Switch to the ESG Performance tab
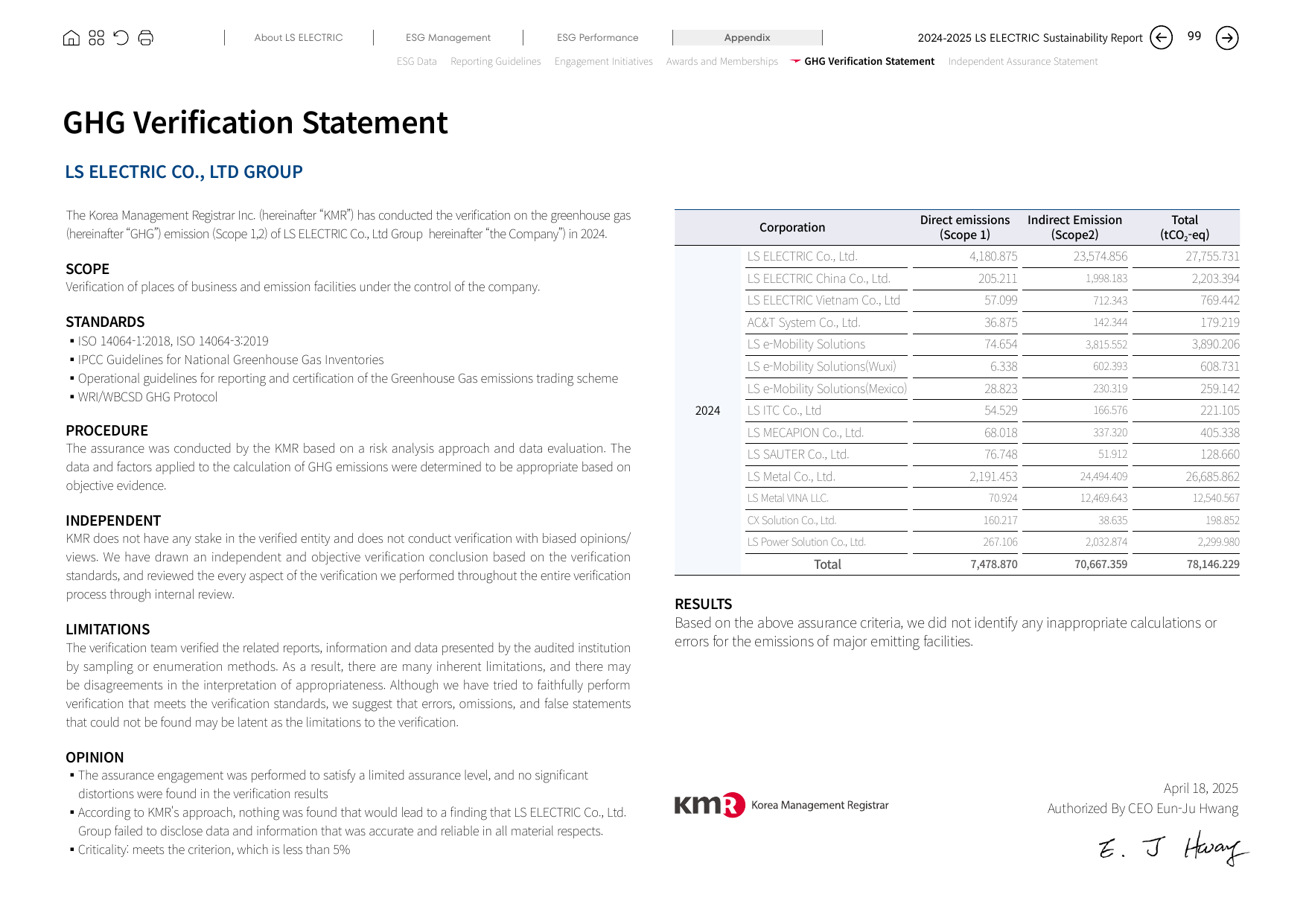Viewport: 1306px width, 924px height. [598, 37]
